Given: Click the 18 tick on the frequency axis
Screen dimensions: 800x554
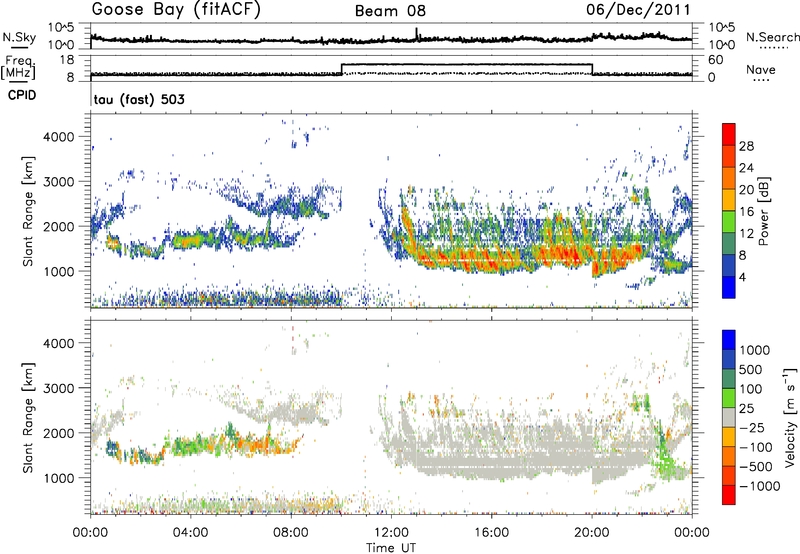Looking at the screenshot, I should pyautogui.click(x=67, y=60).
